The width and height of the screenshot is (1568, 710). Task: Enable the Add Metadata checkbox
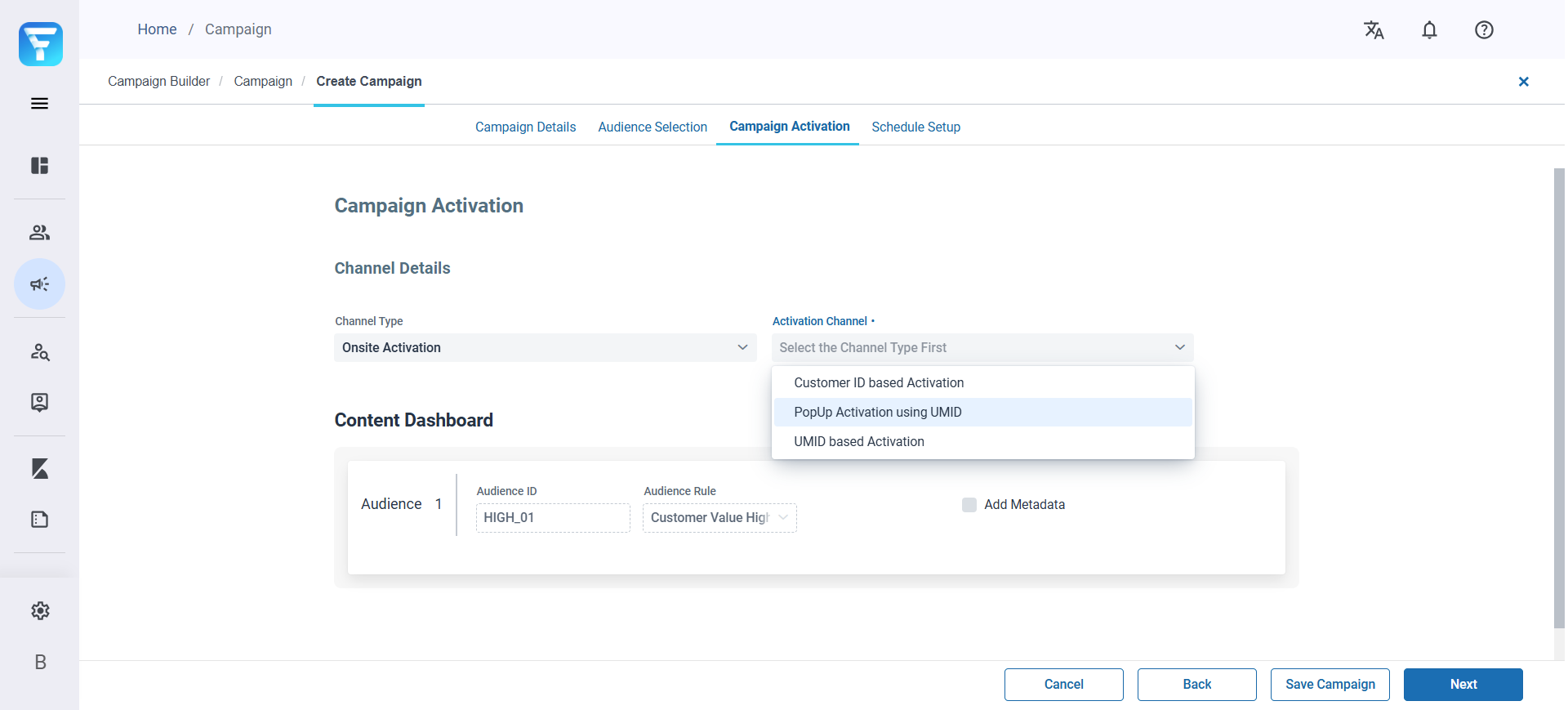click(969, 505)
